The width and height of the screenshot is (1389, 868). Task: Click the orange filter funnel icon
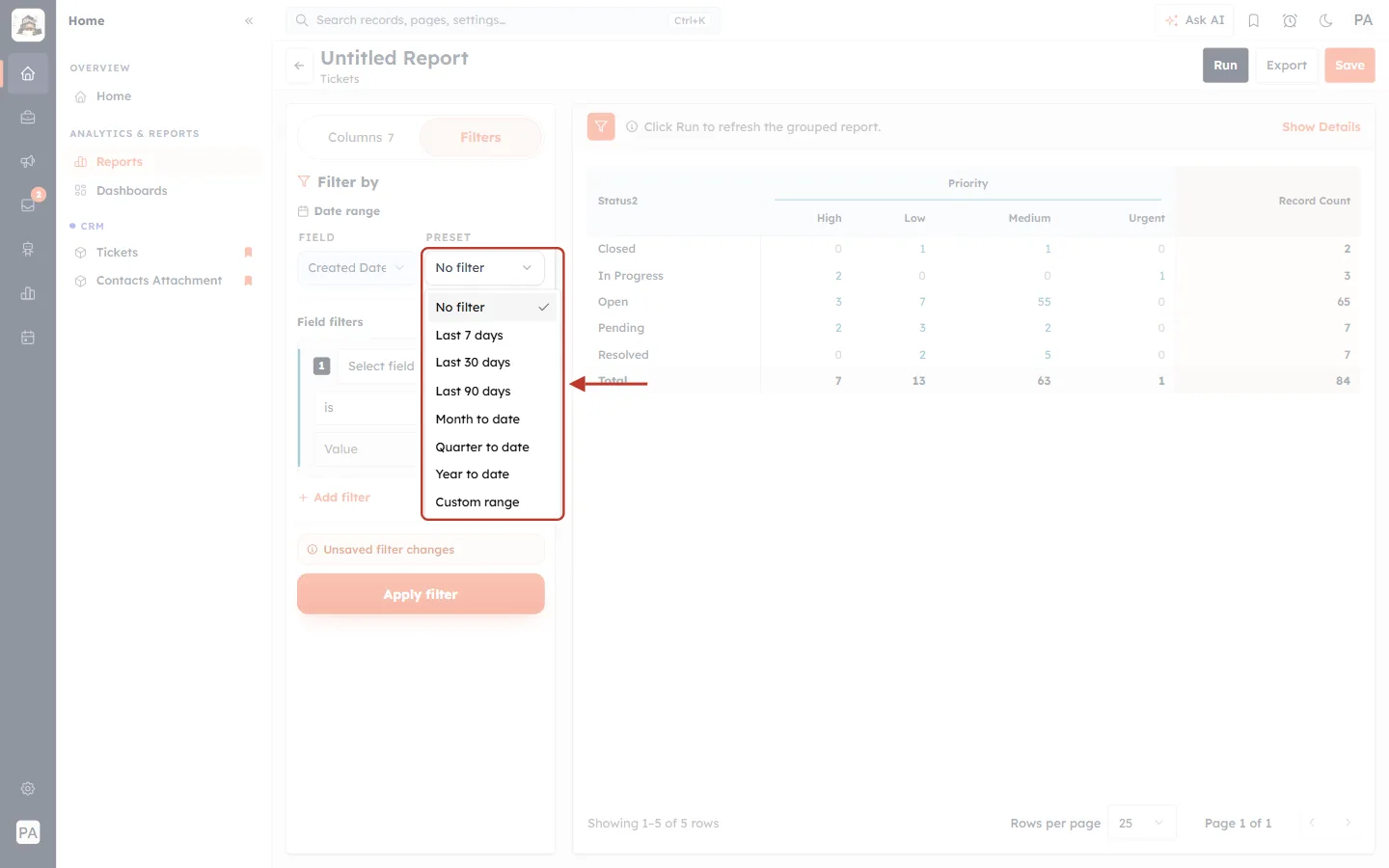[x=601, y=126]
